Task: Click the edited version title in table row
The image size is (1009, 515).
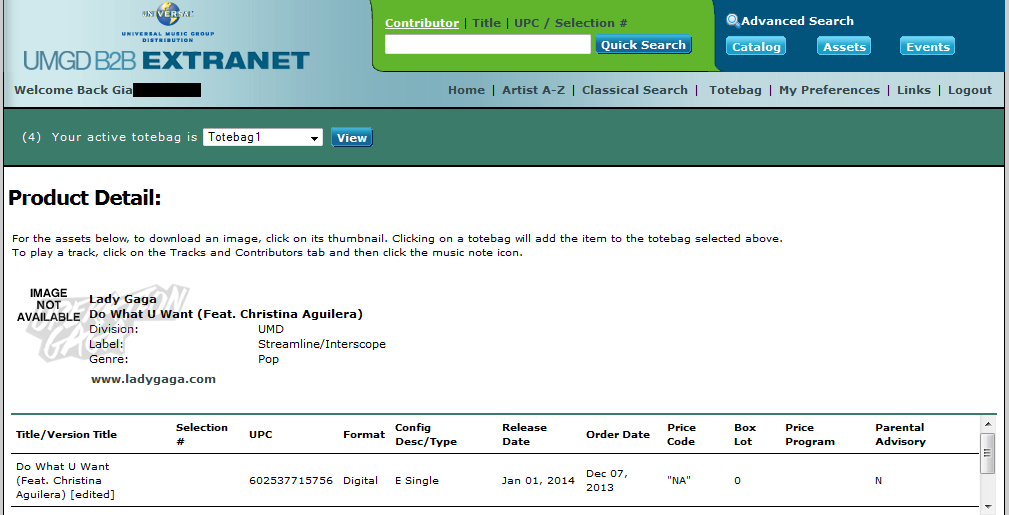Action: tap(65, 480)
